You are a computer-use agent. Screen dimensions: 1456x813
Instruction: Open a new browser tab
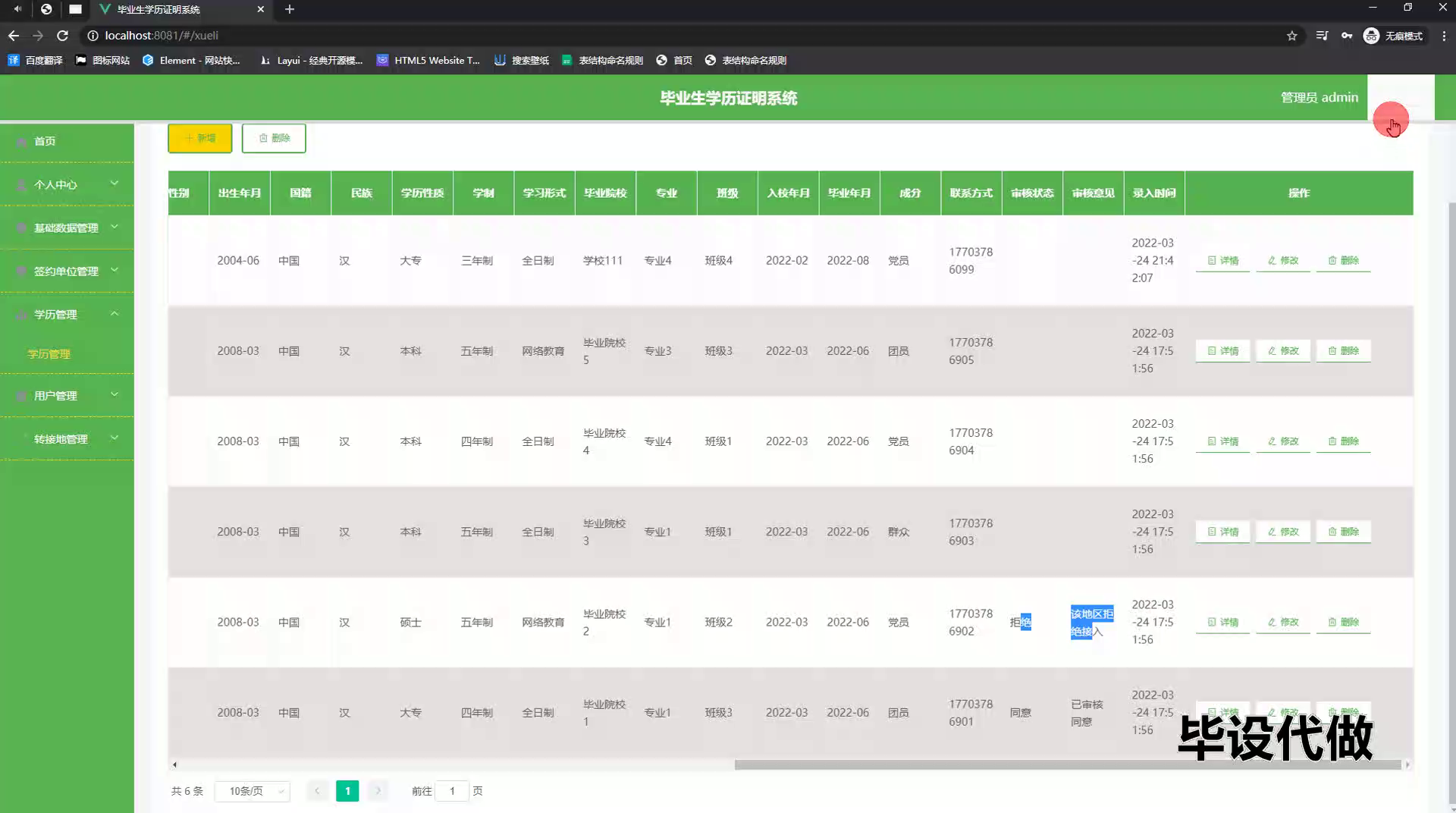290,9
